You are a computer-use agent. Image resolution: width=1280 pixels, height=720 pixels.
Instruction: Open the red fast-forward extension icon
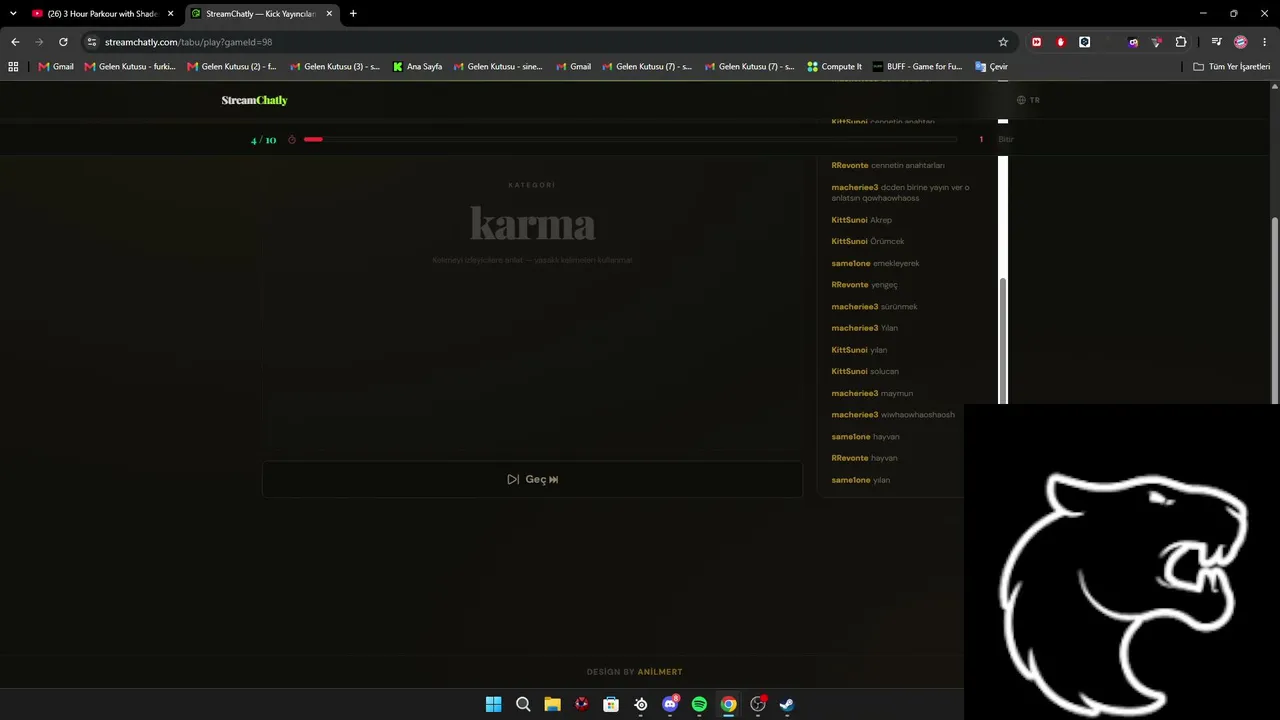tap(1036, 42)
